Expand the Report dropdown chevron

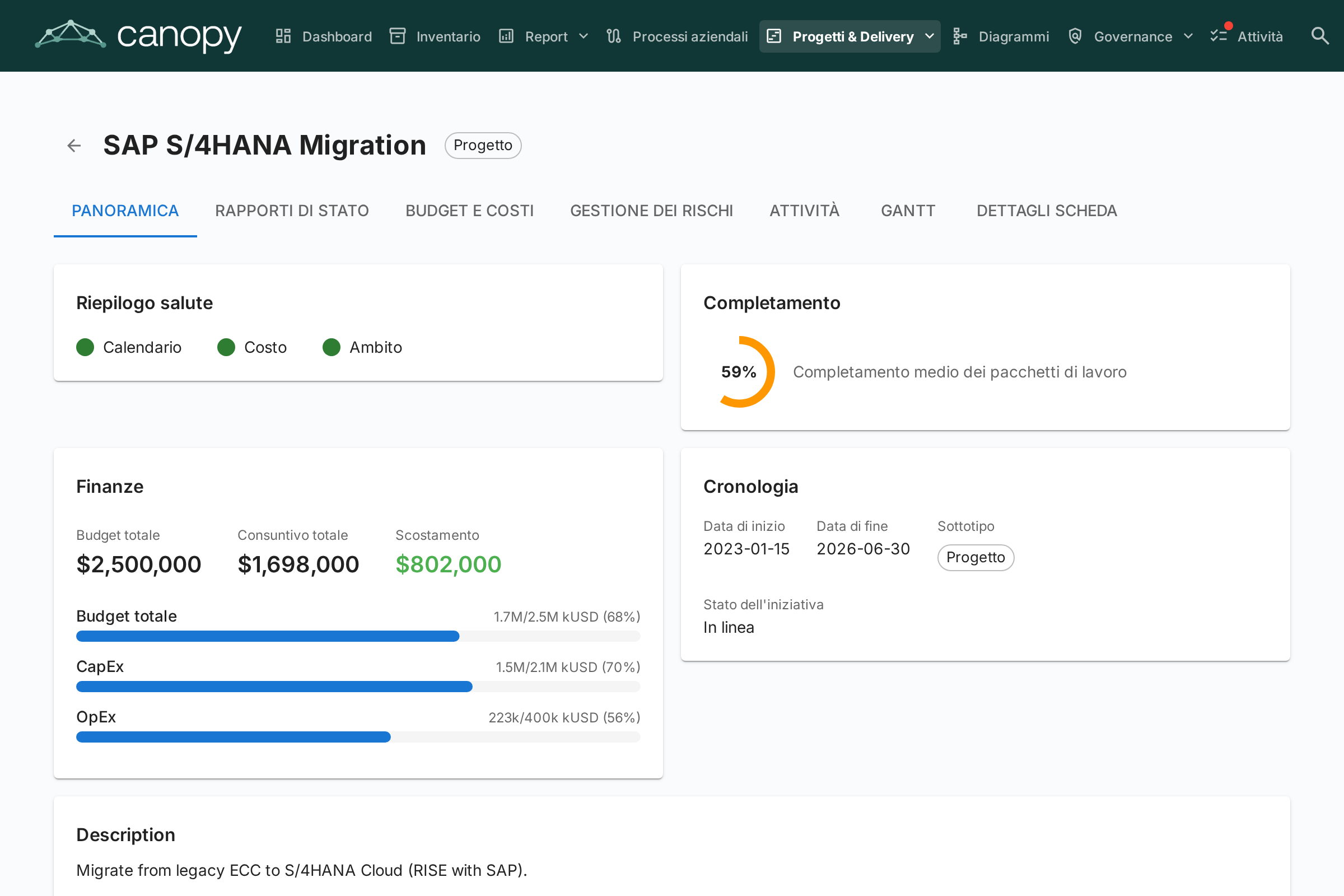point(584,36)
